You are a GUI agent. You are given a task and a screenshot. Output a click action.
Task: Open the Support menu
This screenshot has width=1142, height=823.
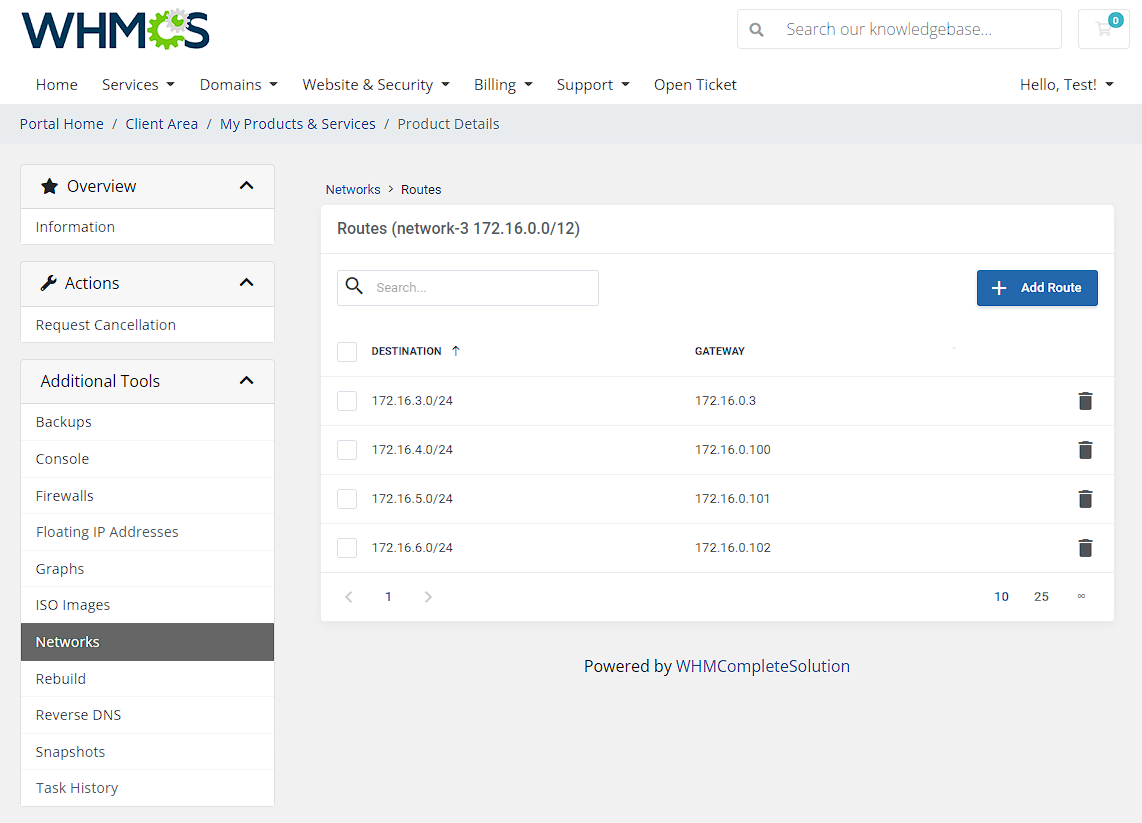[x=592, y=84]
